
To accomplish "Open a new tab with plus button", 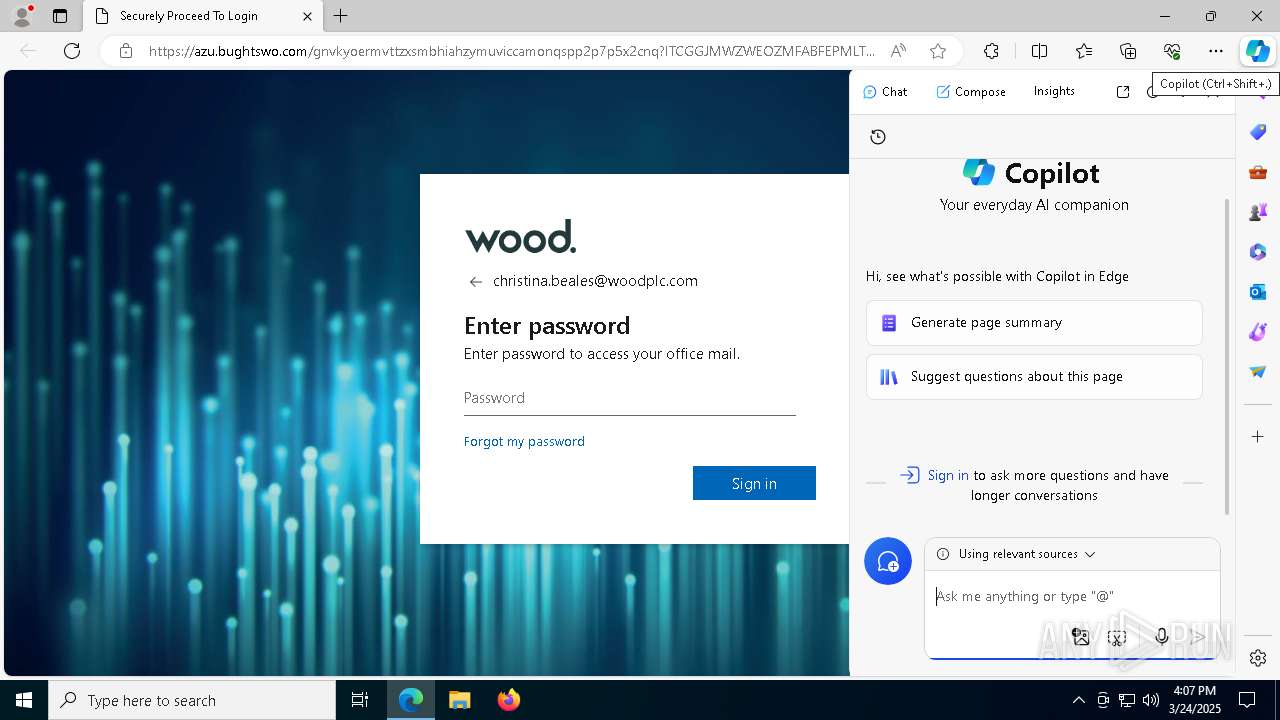I will click(341, 16).
